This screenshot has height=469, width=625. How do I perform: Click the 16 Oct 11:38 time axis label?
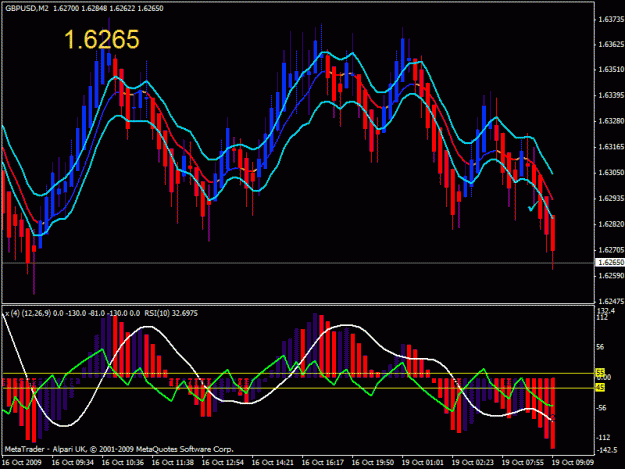tap(173, 462)
